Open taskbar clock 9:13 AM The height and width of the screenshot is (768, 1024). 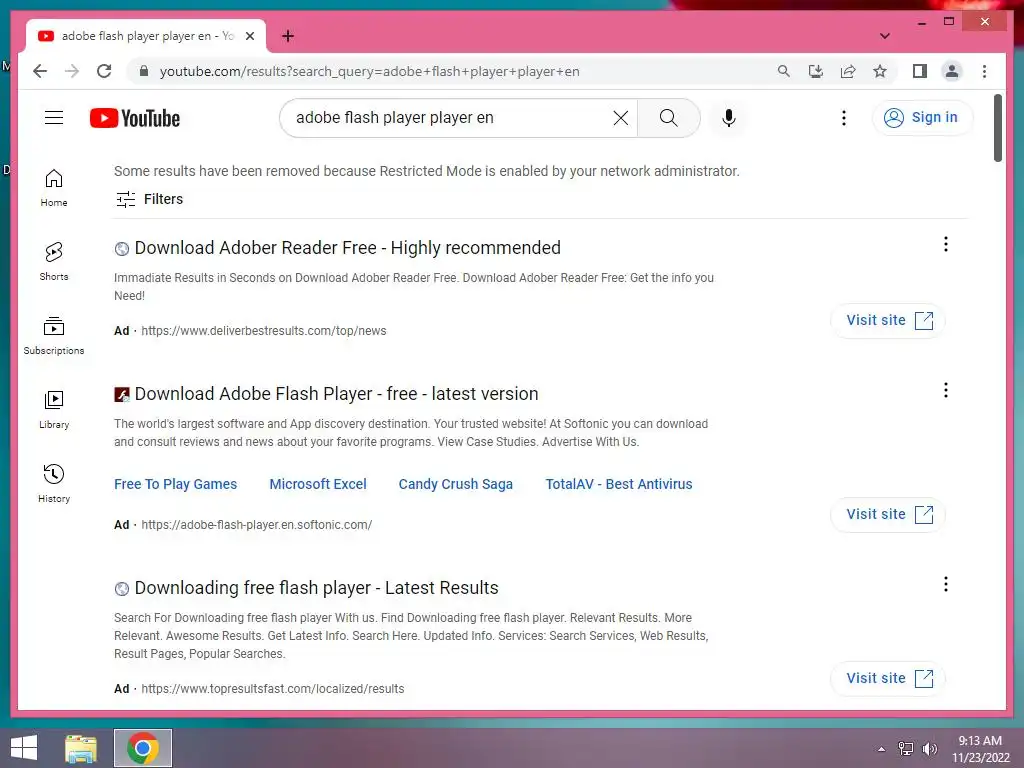(980, 749)
